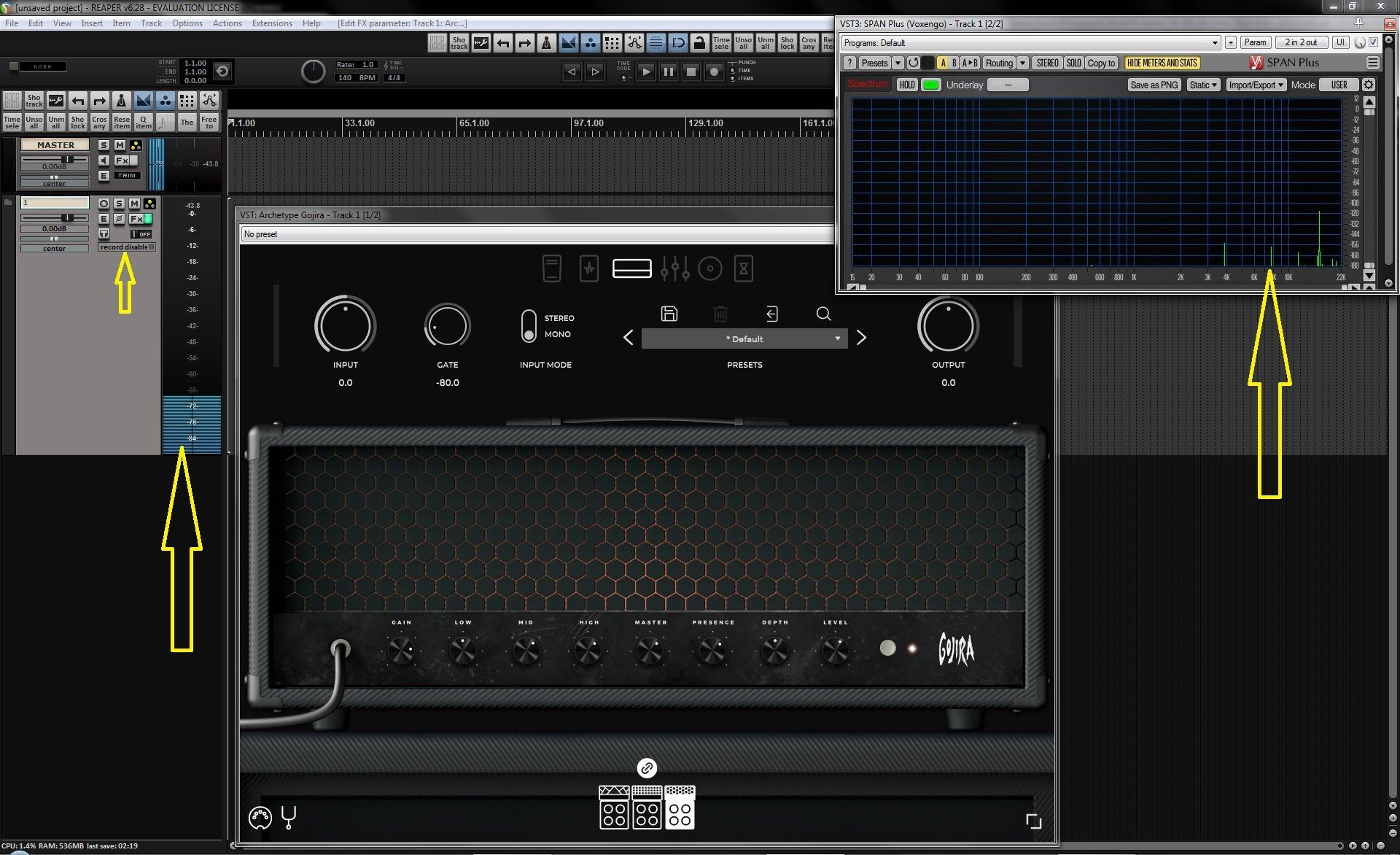Click Hide Meters and Stats button

[1162, 63]
